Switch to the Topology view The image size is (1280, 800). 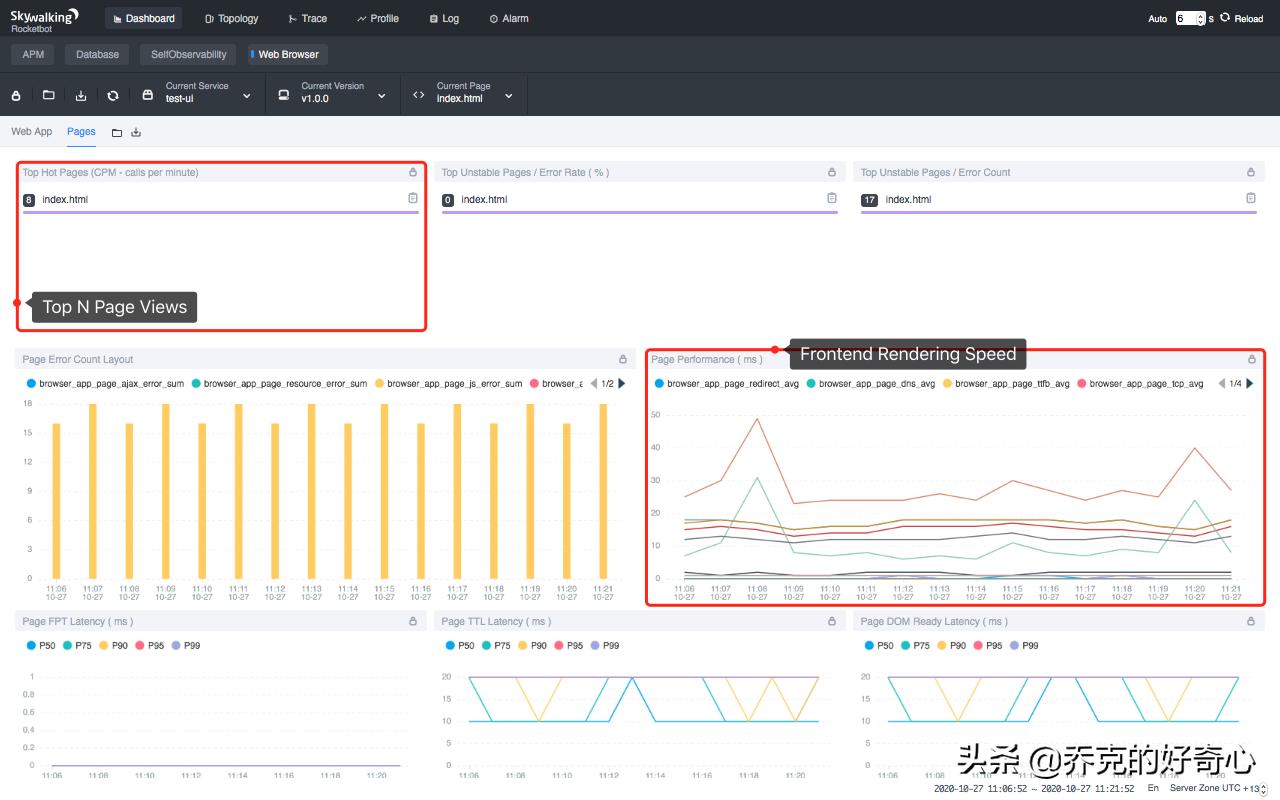pyautogui.click(x=231, y=18)
